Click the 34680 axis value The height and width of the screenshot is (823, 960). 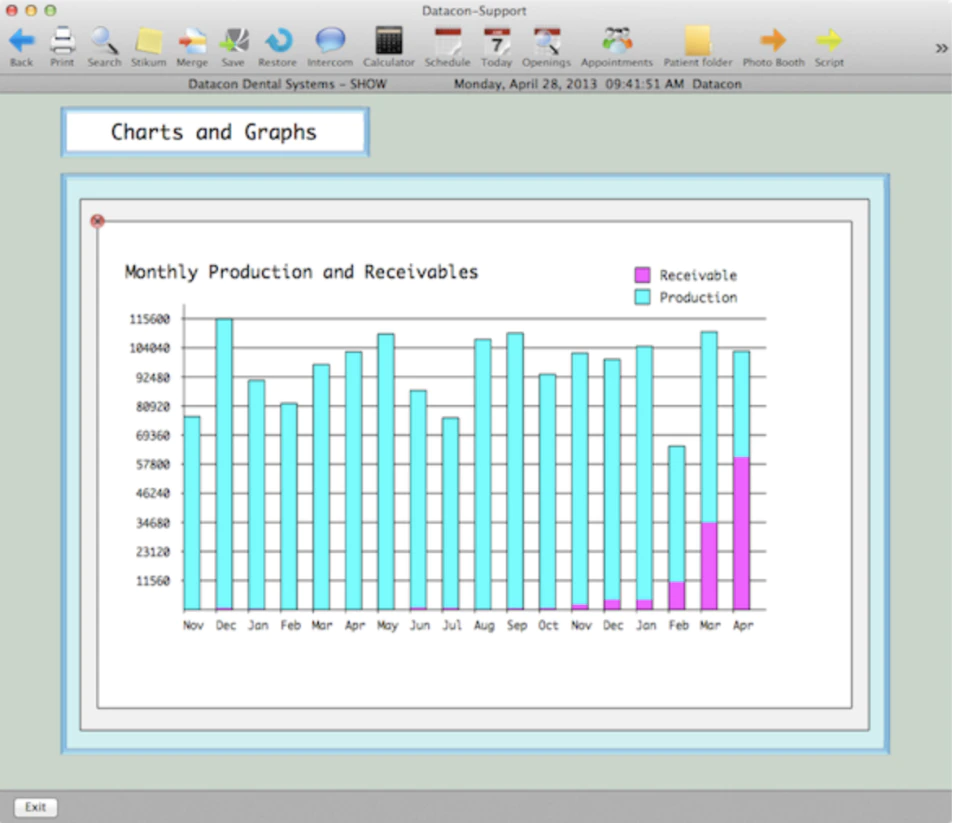tap(152, 523)
